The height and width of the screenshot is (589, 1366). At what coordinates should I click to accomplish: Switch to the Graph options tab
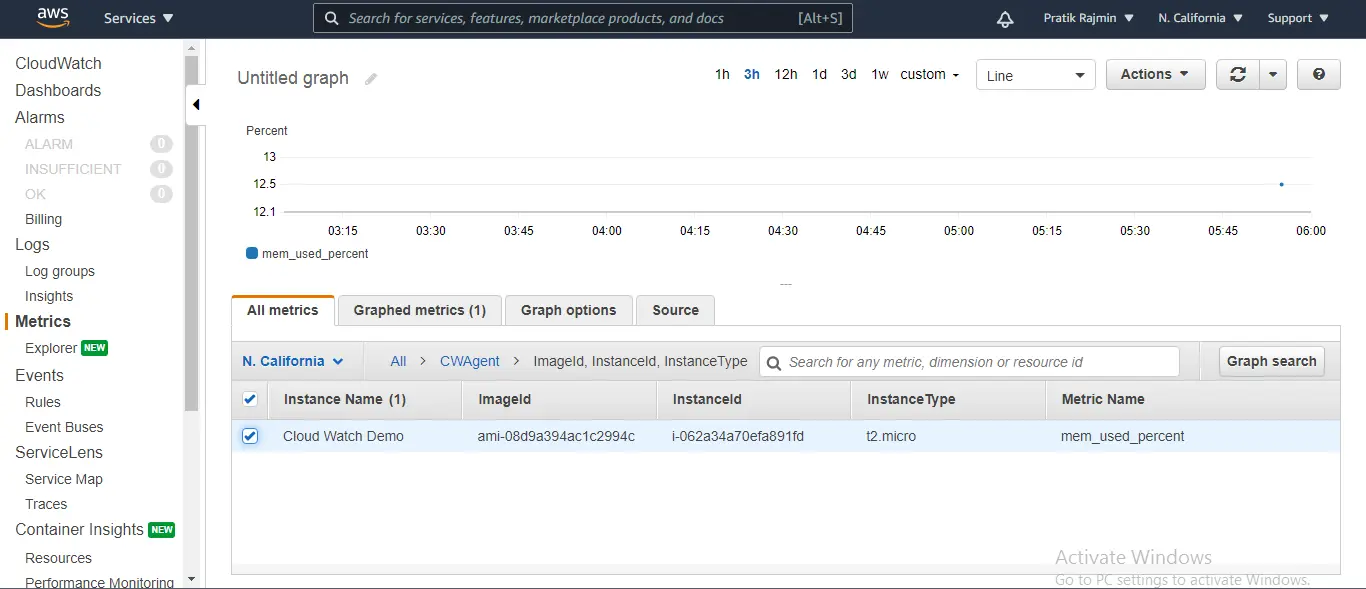point(568,310)
